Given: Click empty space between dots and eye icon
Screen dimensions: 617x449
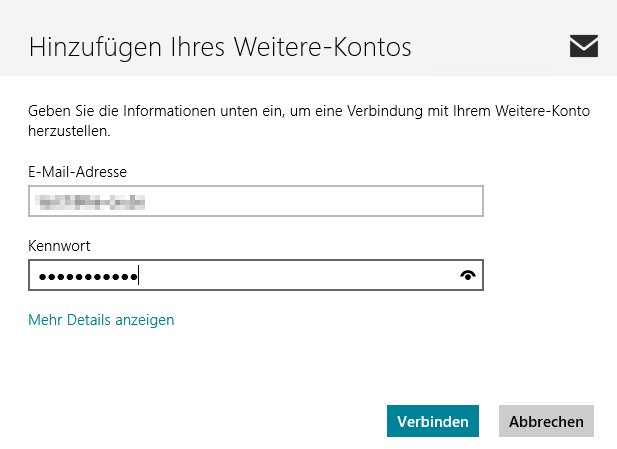Looking at the screenshot, I should click(x=299, y=275).
